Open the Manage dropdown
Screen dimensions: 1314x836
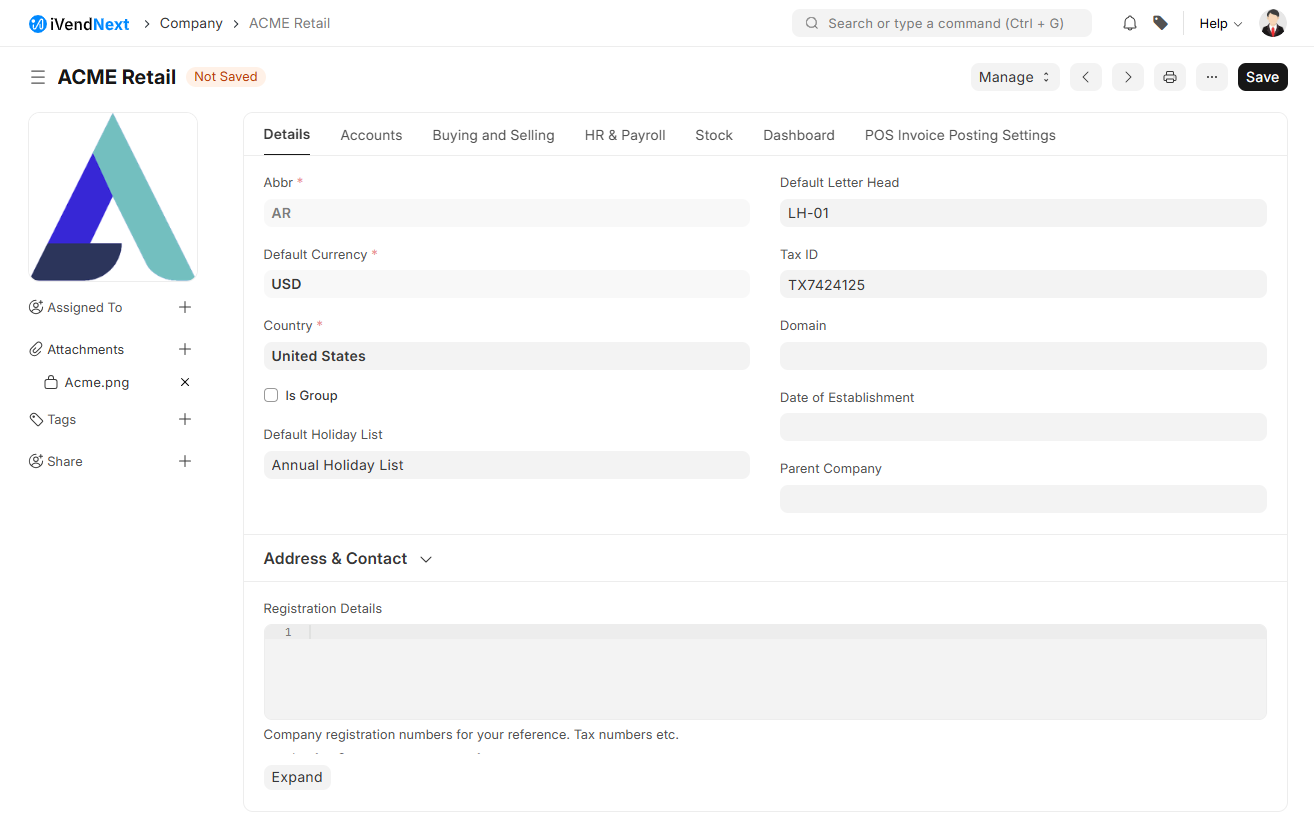pyautogui.click(x=1015, y=77)
